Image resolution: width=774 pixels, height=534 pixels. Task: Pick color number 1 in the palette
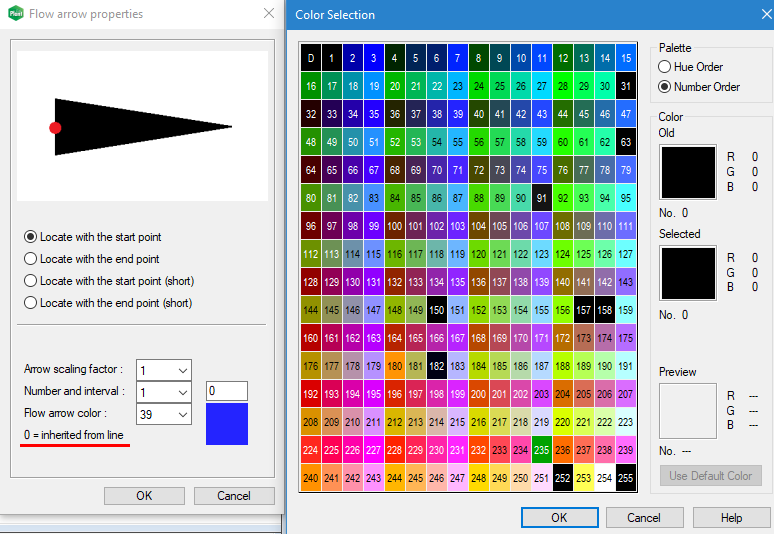(332, 58)
